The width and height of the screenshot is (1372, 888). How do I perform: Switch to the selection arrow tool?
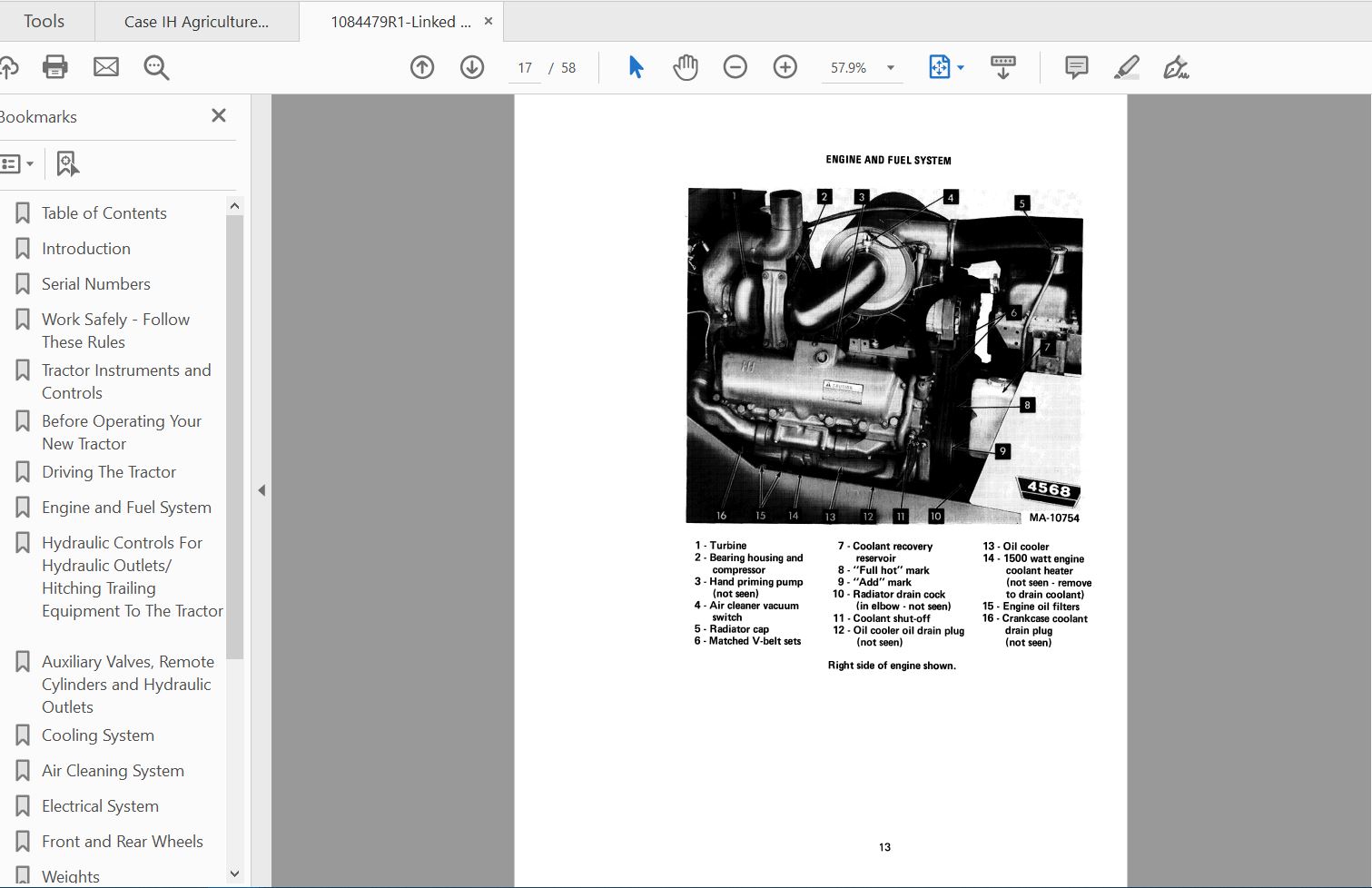click(x=636, y=66)
